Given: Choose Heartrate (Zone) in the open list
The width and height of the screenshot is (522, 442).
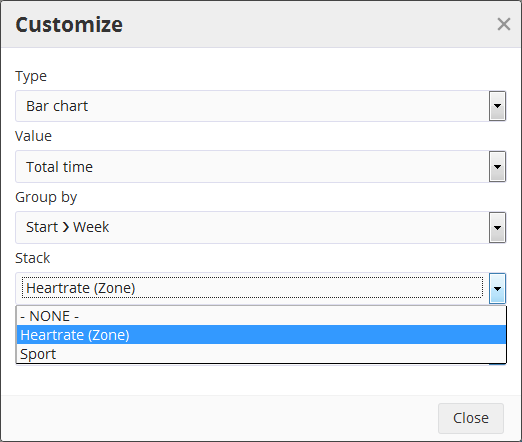Looking at the screenshot, I should [261, 335].
